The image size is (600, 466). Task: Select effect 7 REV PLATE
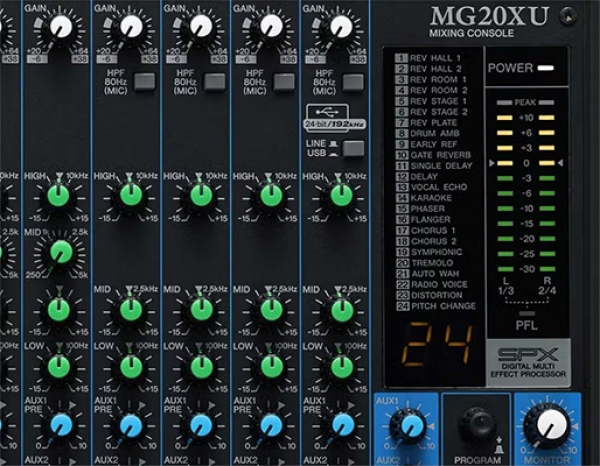coord(426,123)
